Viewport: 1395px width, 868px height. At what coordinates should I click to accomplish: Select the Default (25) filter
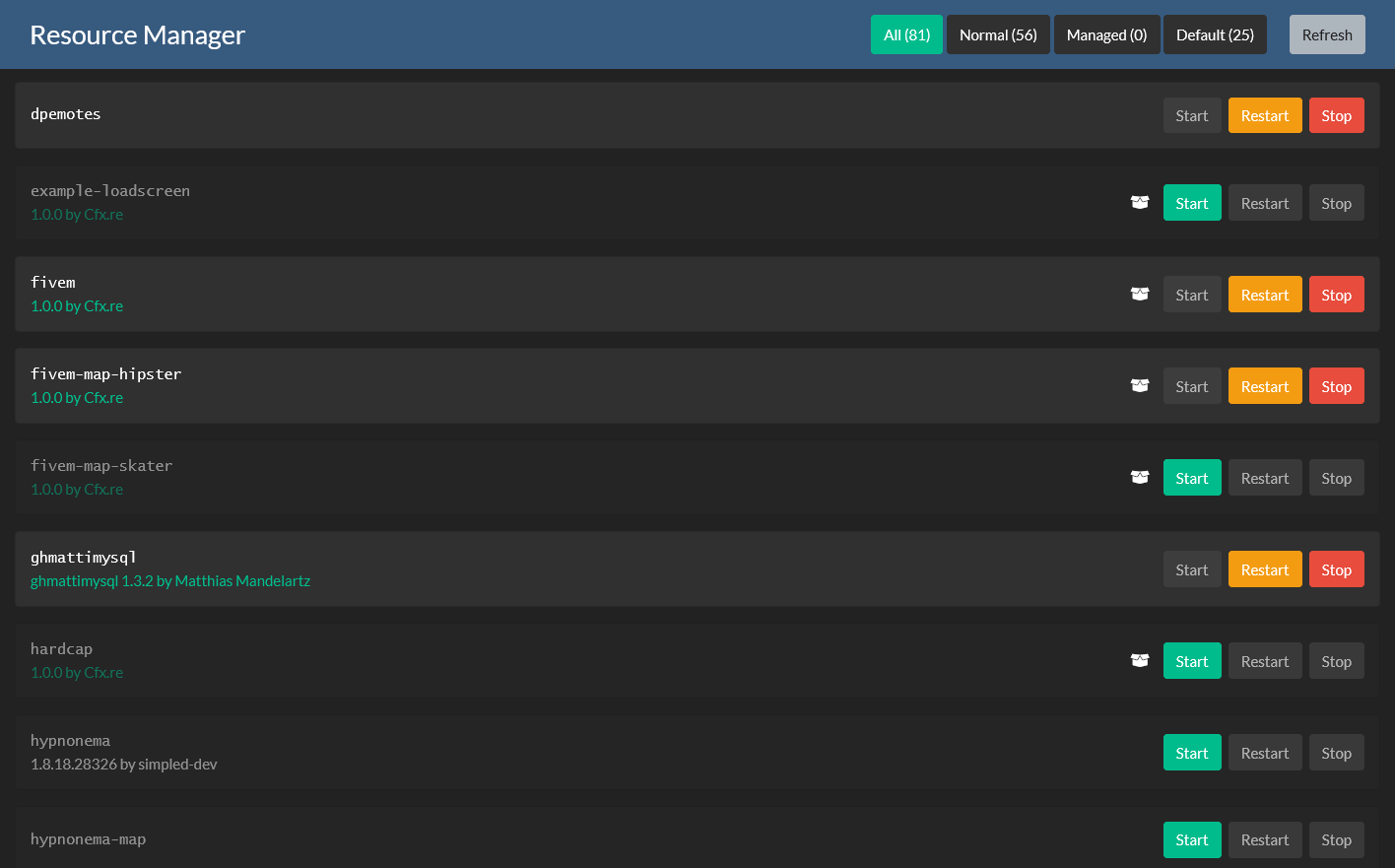pyautogui.click(x=1215, y=34)
